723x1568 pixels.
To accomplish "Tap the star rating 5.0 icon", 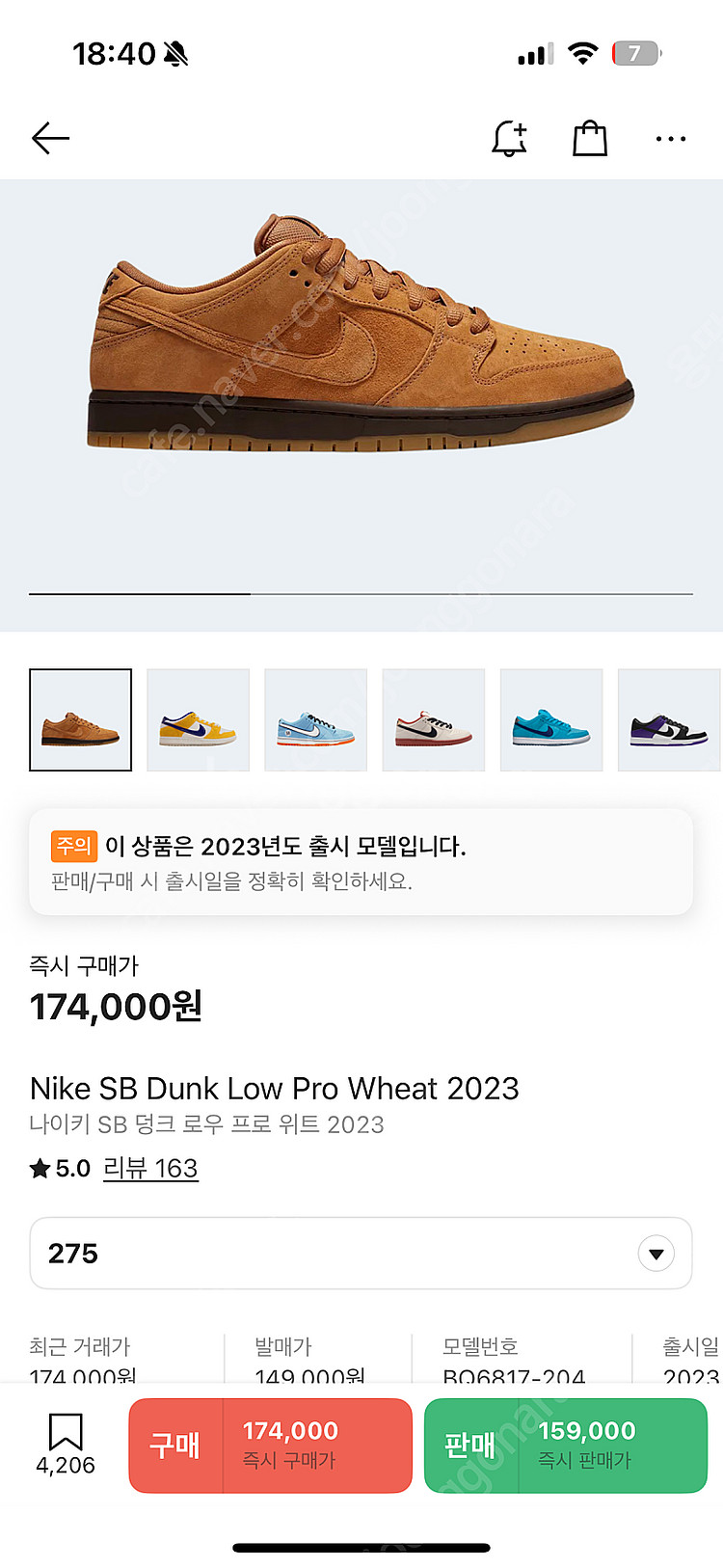I will pos(40,1169).
